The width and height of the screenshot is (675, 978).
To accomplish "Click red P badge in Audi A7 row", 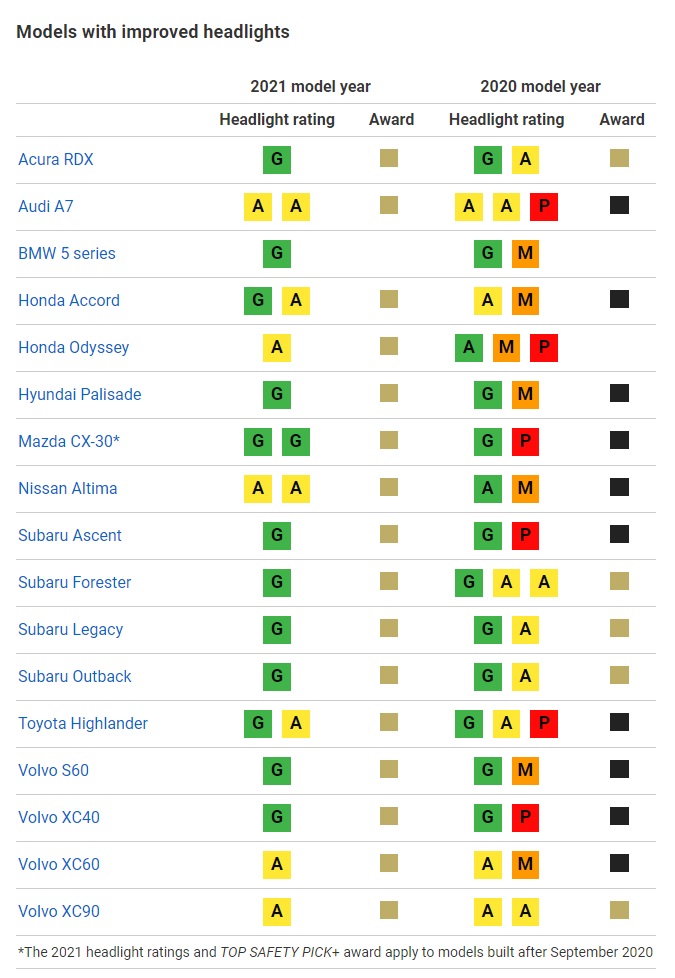I will (544, 206).
